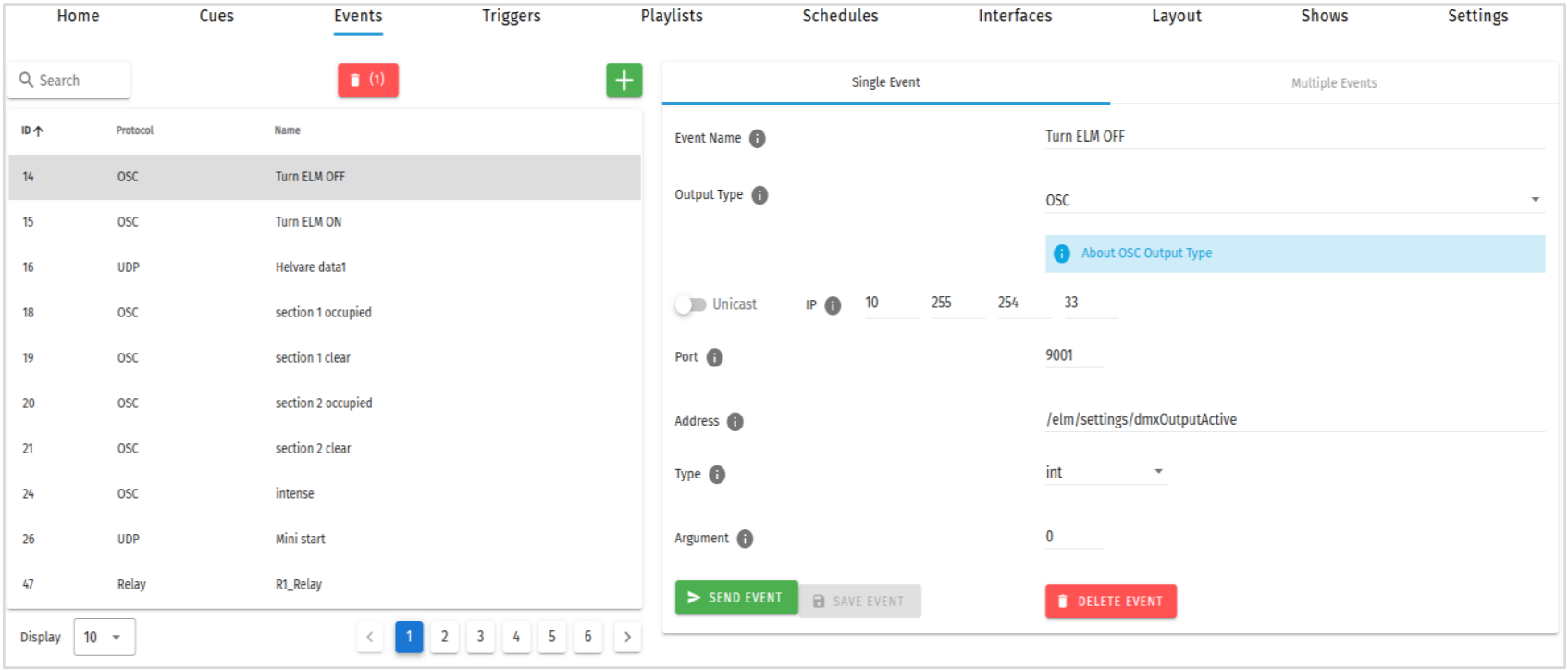
Task: Select the intense event row
Action: pyautogui.click(x=325, y=494)
